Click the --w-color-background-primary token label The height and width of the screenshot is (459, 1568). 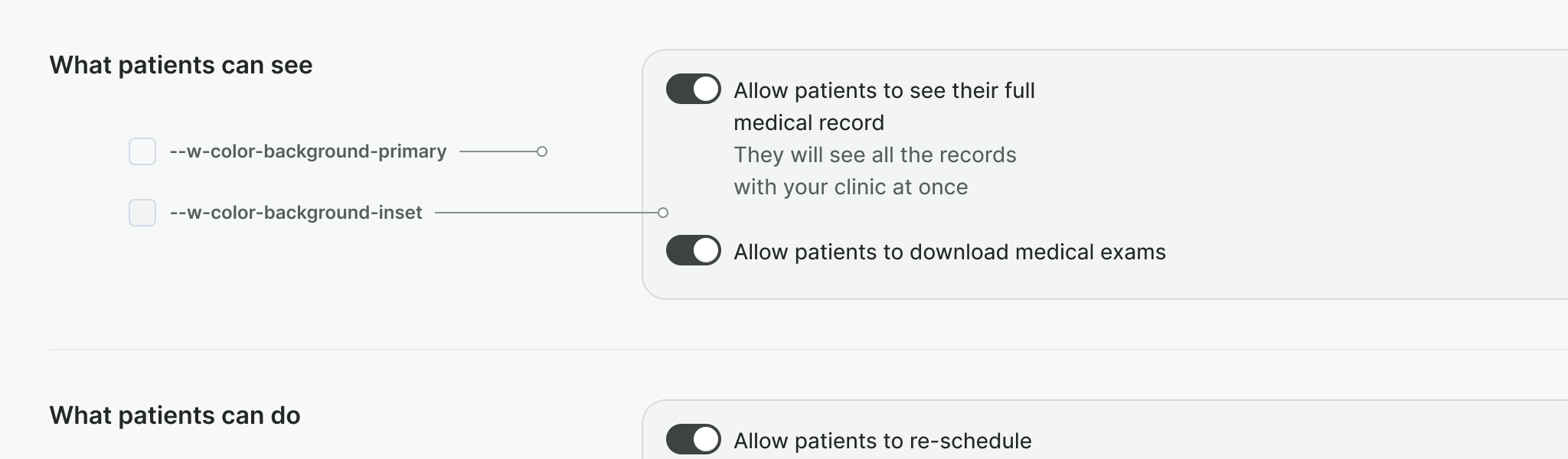pos(308,151)
